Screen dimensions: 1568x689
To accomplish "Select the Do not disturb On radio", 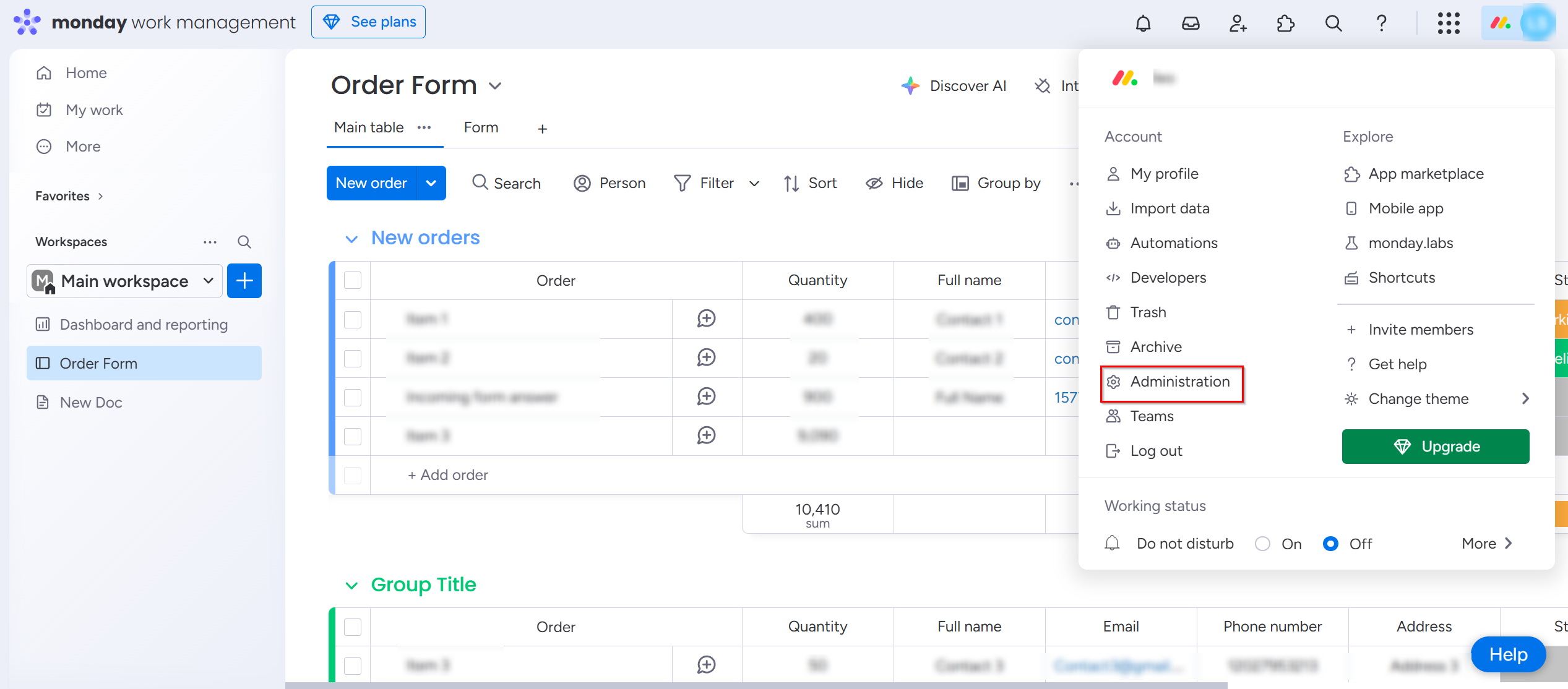I will click(1262, 544).
